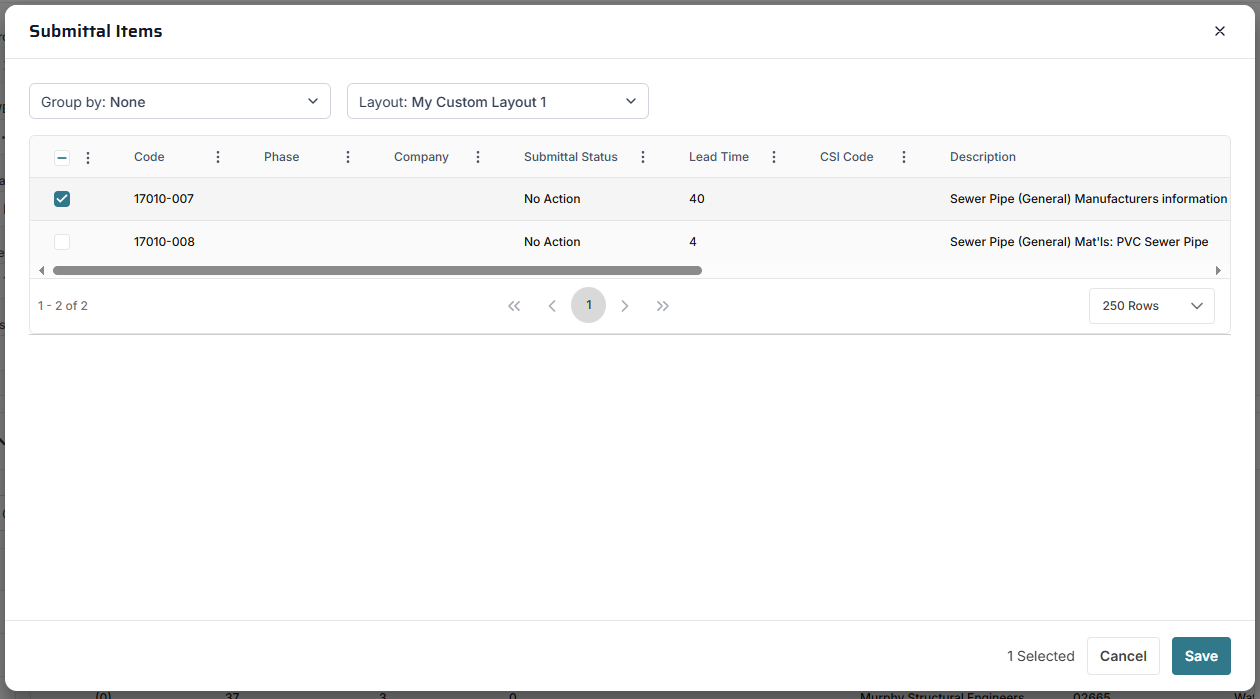This screenshot has height=699, width=1260.
Task: Go to the last page of results
Action: [x=663, y=306]
